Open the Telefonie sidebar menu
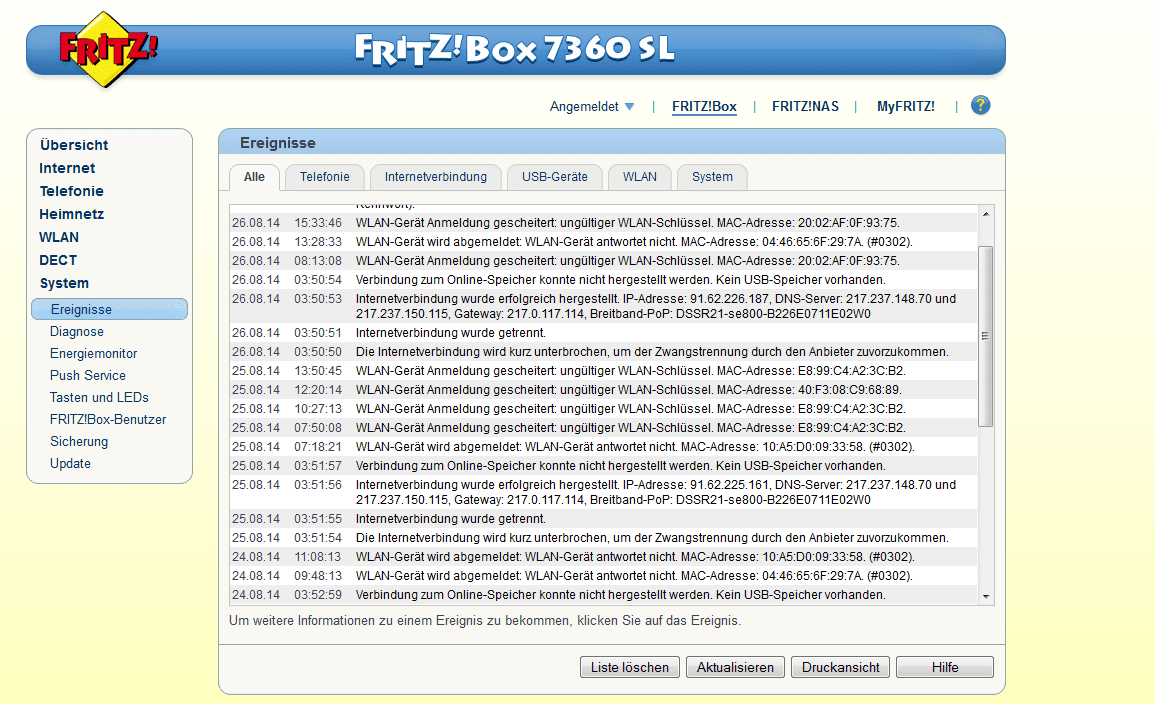Viewport: 1155px width, 726px height. point(71,191)
